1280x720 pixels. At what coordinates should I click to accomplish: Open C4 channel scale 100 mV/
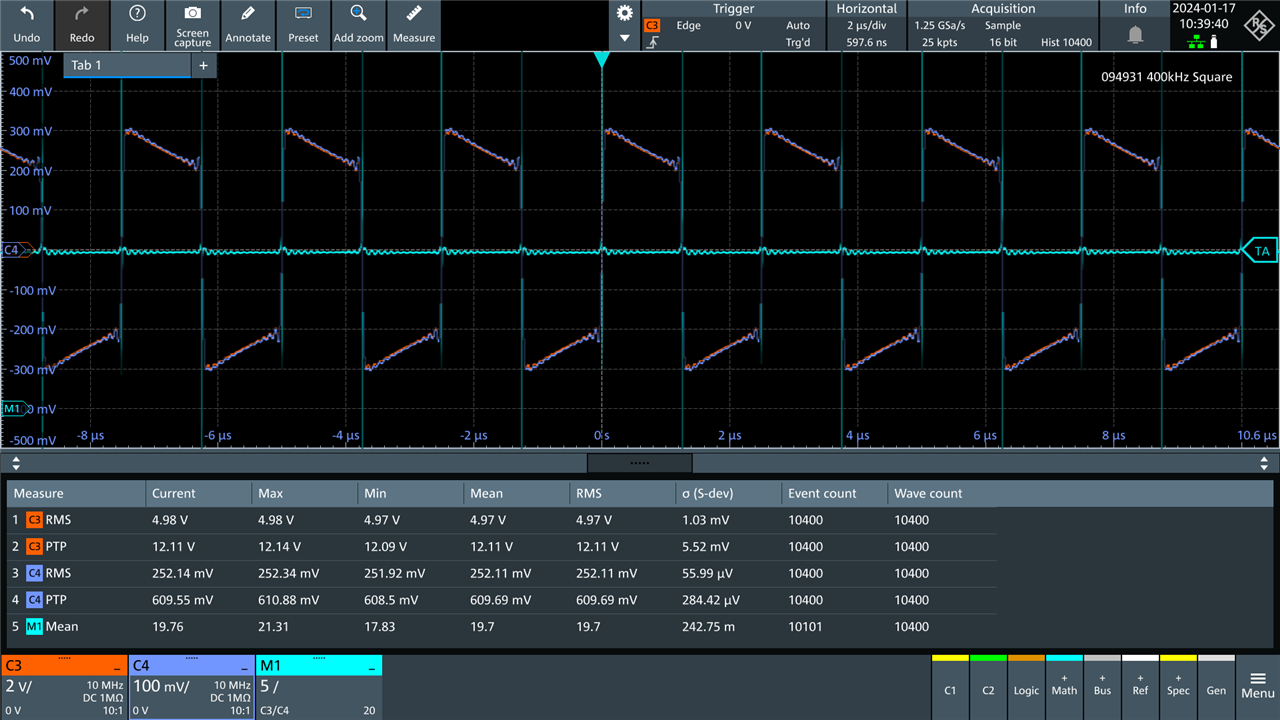coord(161,686)
